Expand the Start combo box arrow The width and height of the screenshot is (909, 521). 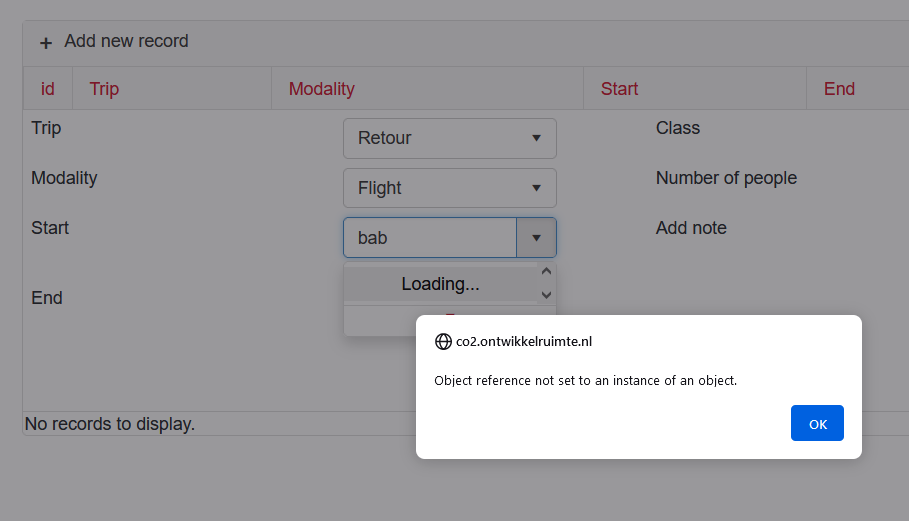(x=536, y=238)
